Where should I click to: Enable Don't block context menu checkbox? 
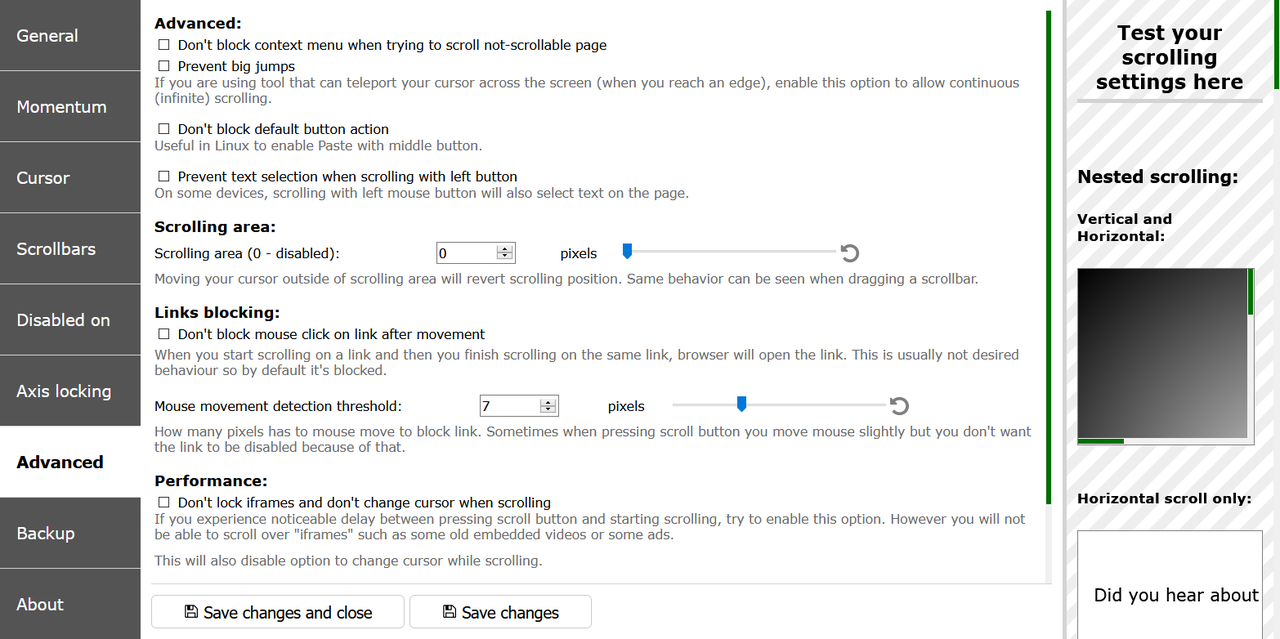[x=164, y=45]
